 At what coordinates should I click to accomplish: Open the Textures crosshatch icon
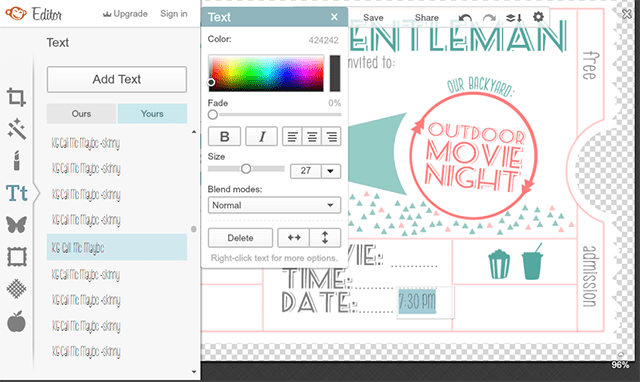click(x=16, y=289)
